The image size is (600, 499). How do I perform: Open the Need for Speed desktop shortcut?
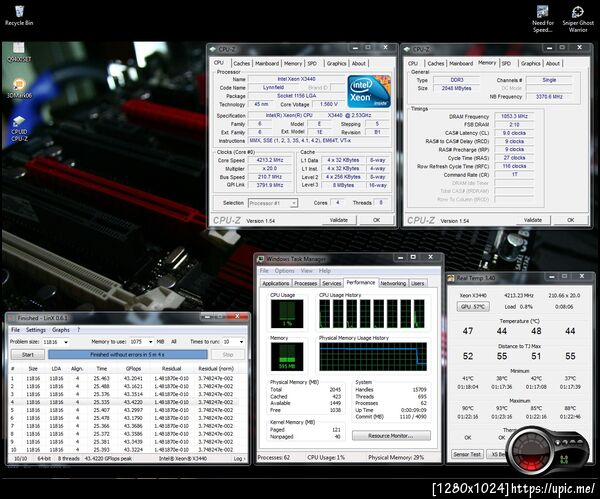tap(543, 18)
